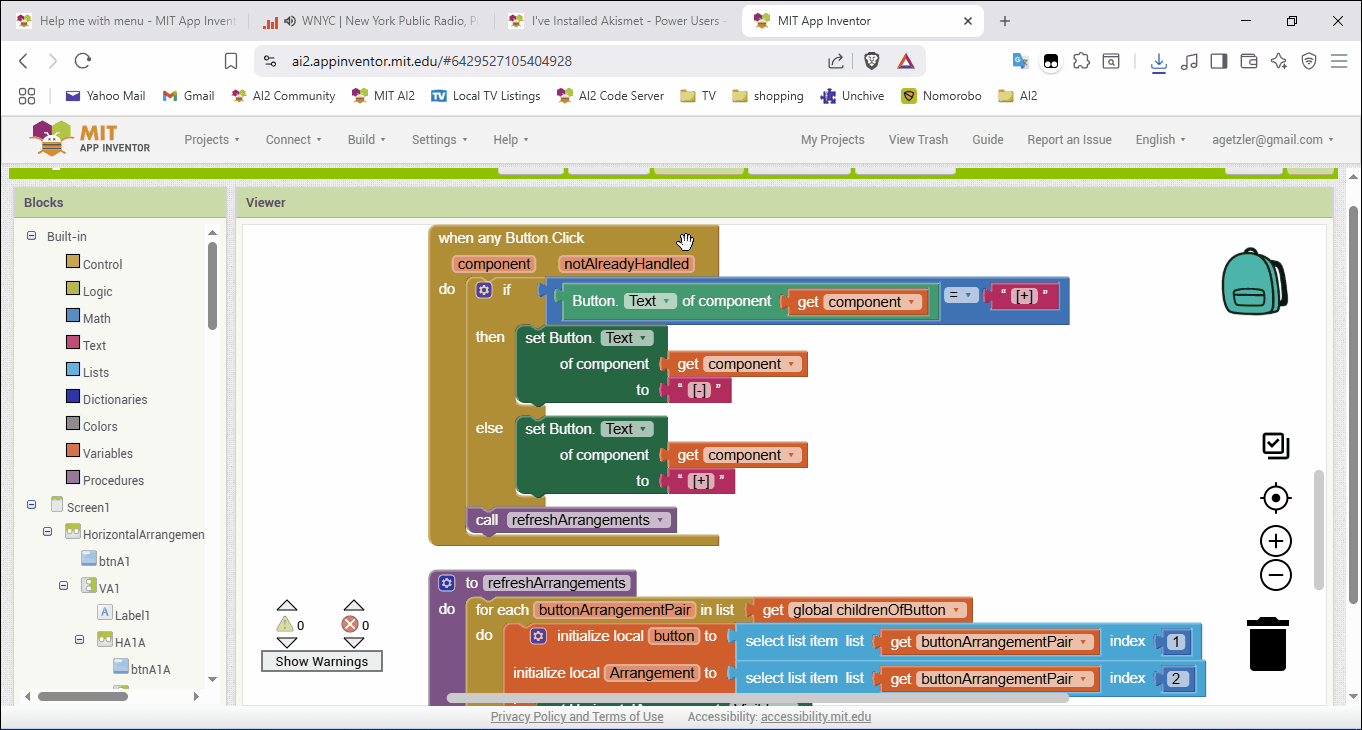The image size is (1362, 730).
Task: Go to My Projects
Action: (832, 139)
